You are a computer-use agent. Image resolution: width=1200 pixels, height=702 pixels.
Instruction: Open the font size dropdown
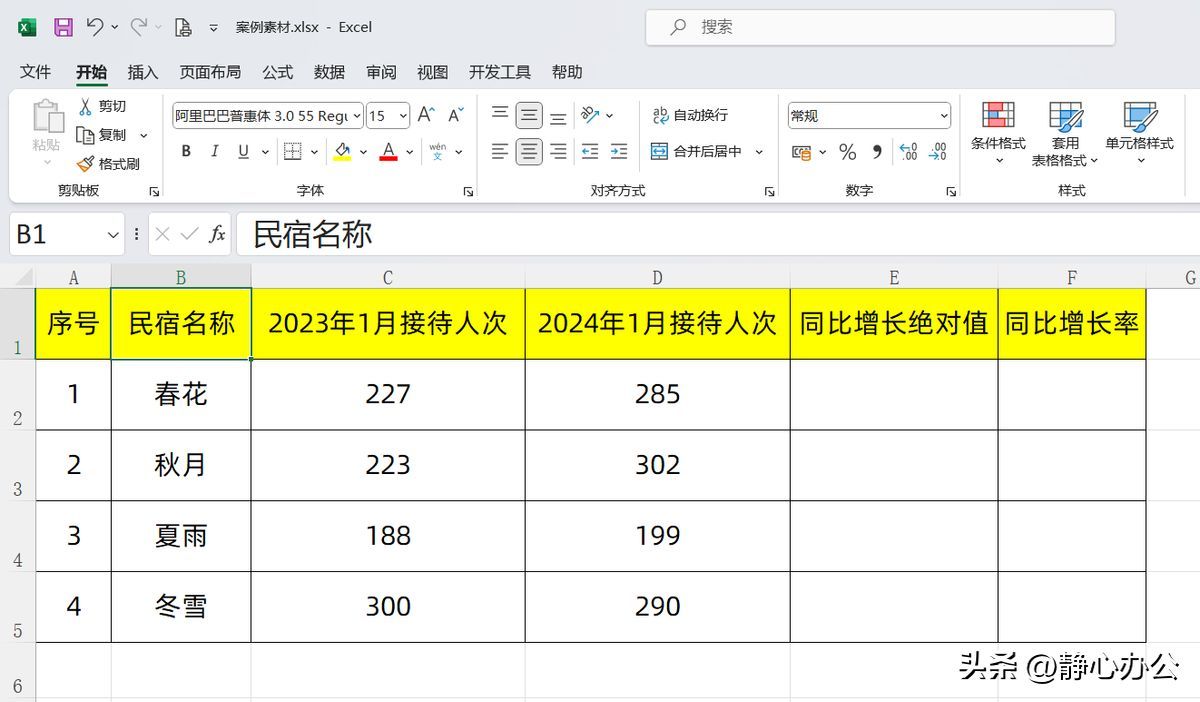coord(401,115)
